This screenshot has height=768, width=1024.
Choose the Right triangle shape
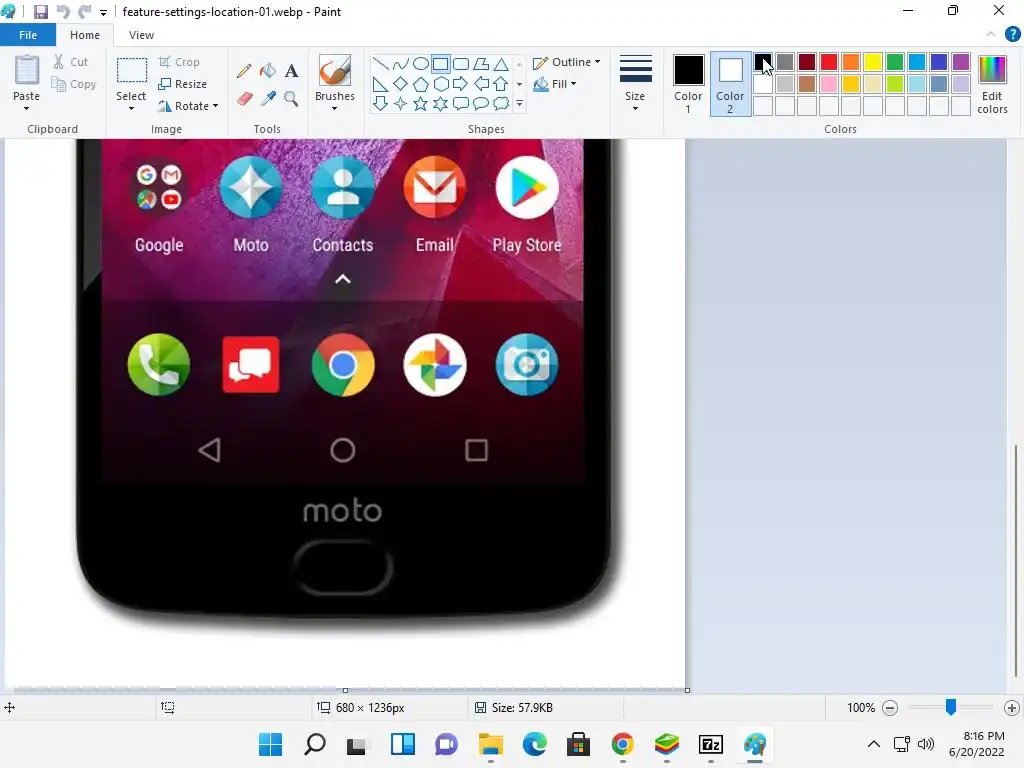point(380,84)
